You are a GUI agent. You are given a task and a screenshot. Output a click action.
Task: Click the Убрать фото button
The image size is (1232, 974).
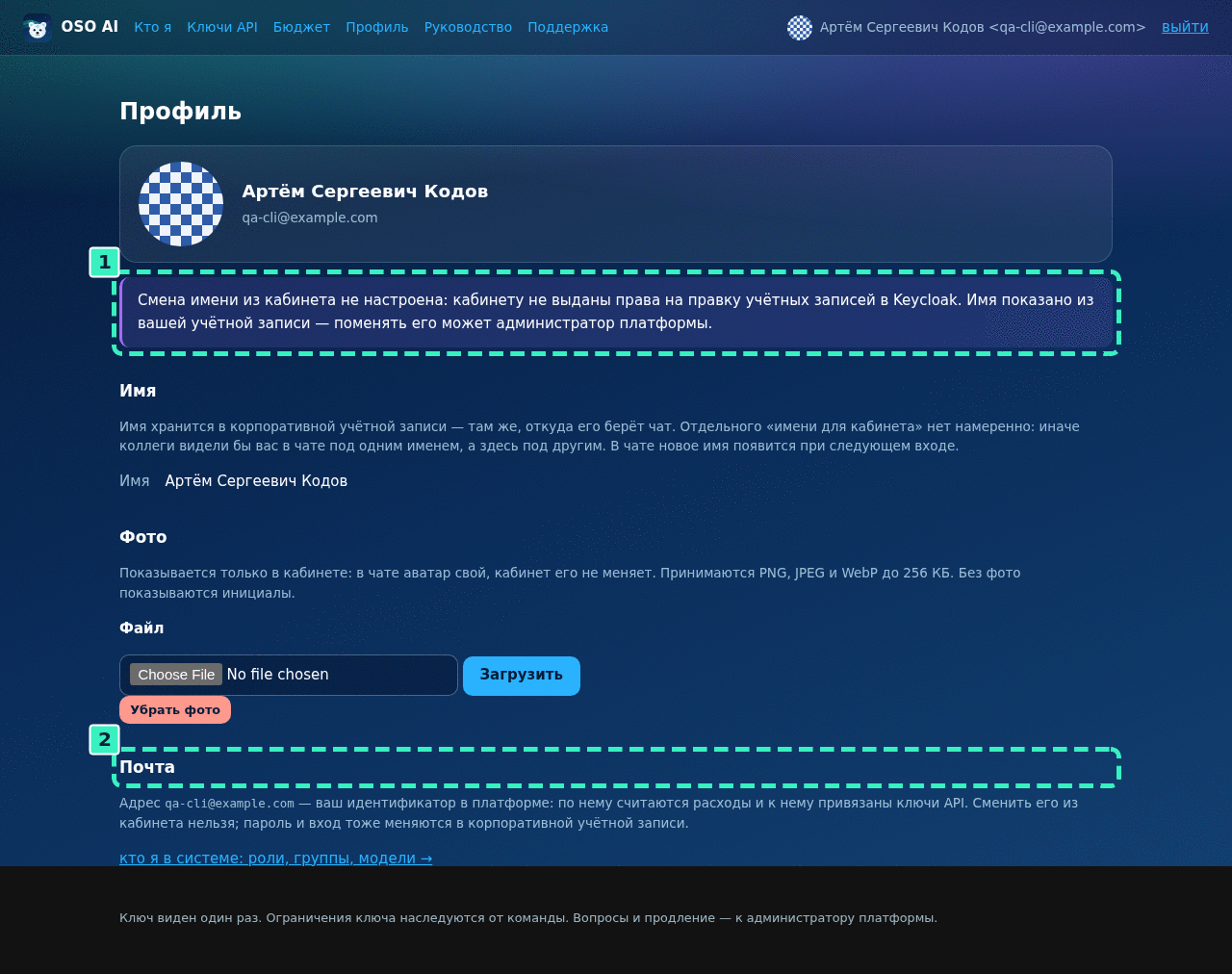pyautogui.click(x=175, y=710)
